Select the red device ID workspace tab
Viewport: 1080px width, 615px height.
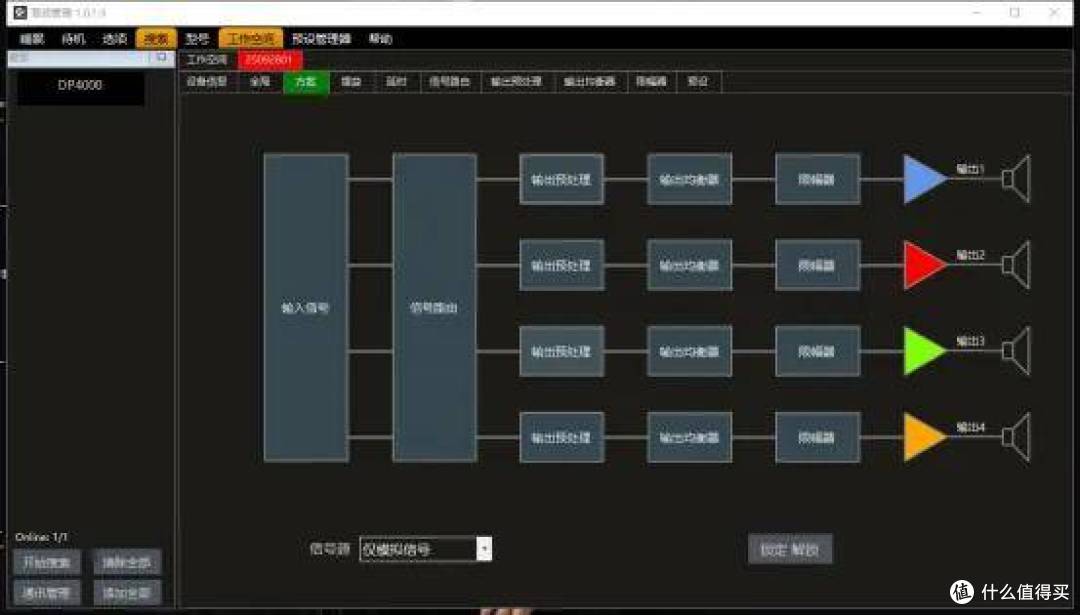(x=269, y=60)
